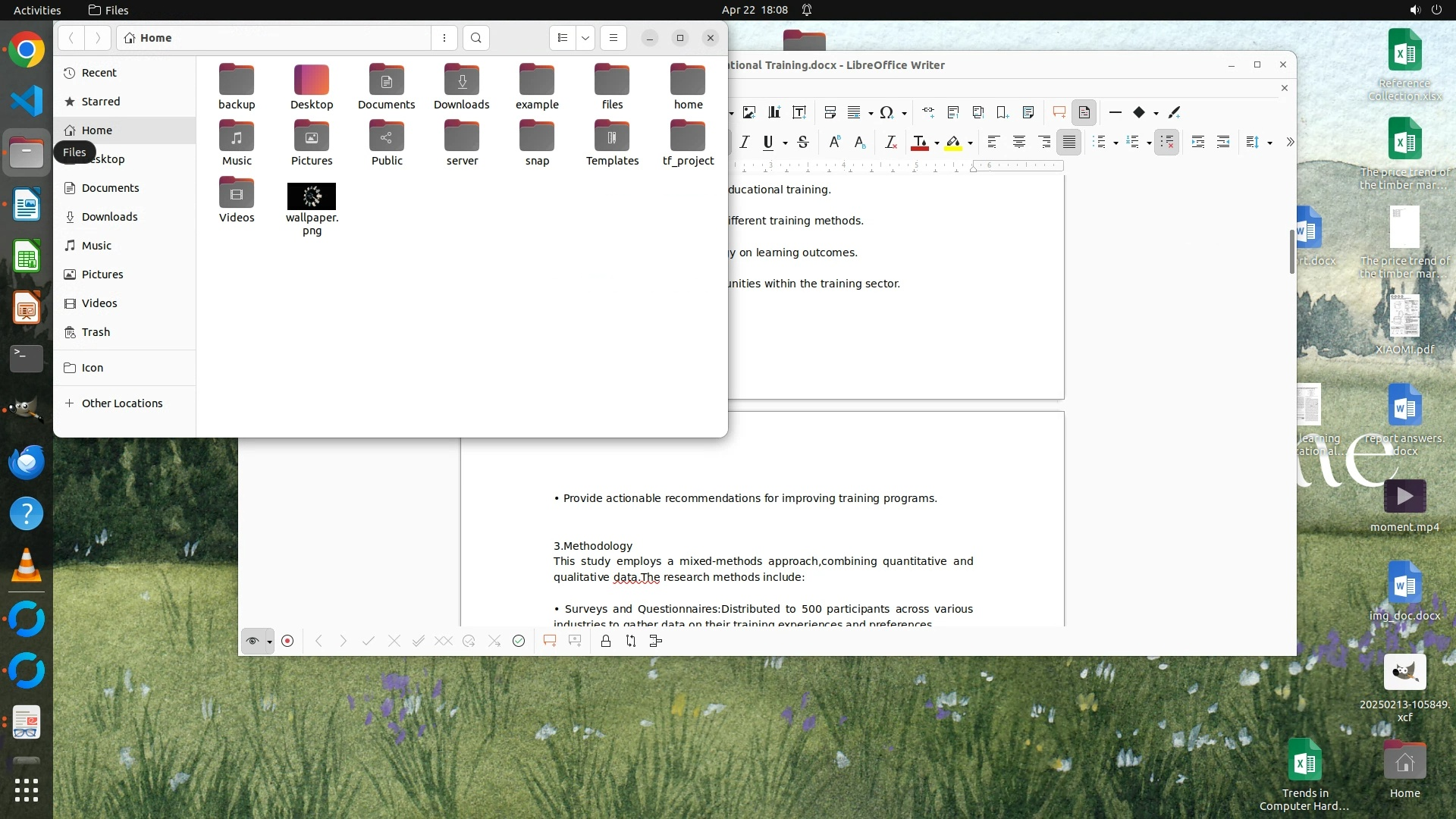The width and height of the screenshot is (1456, 819).
Task: Clear direct formatting icon
Action: (x=891, y=142)
